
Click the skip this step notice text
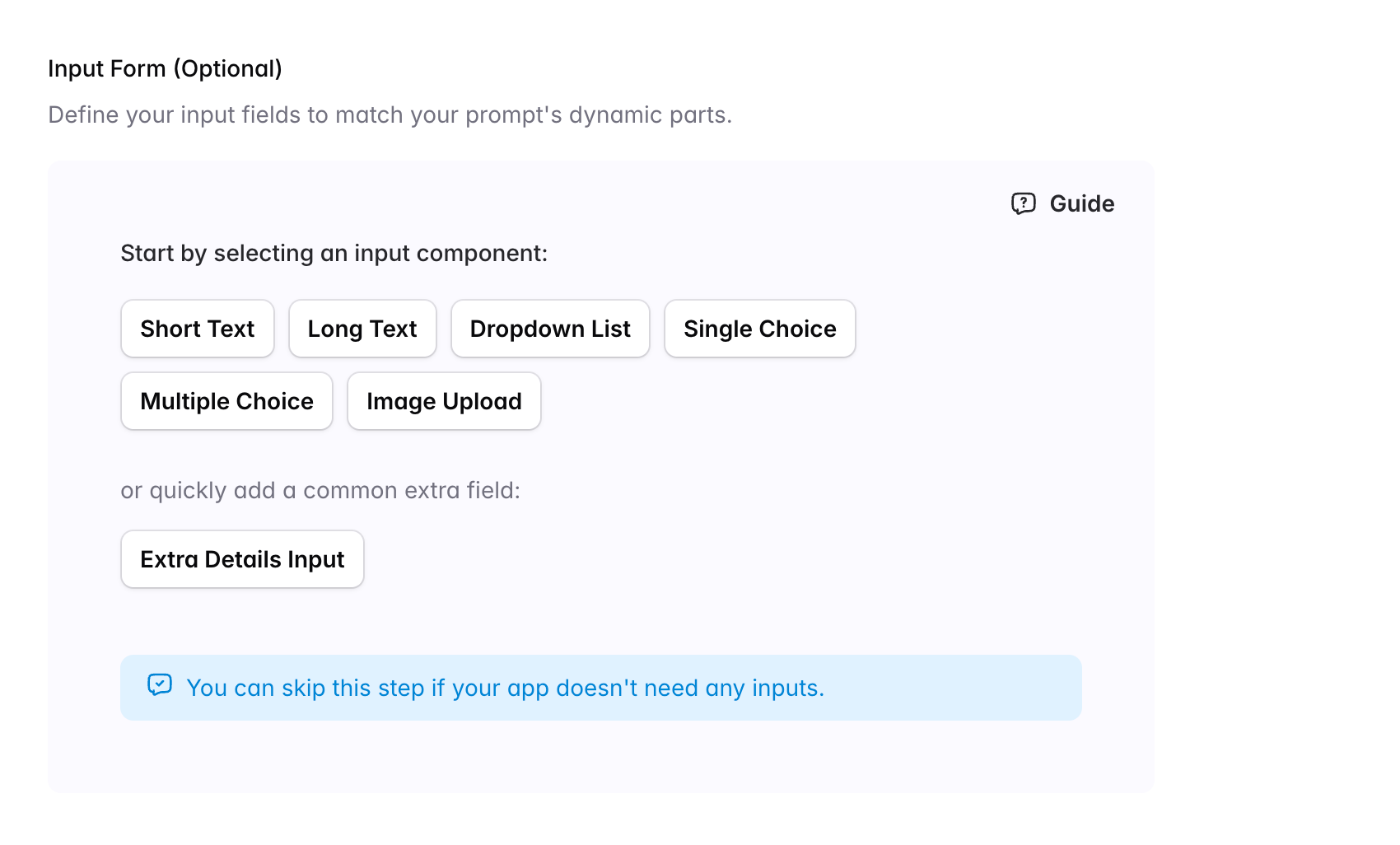(x=505, y=688)
